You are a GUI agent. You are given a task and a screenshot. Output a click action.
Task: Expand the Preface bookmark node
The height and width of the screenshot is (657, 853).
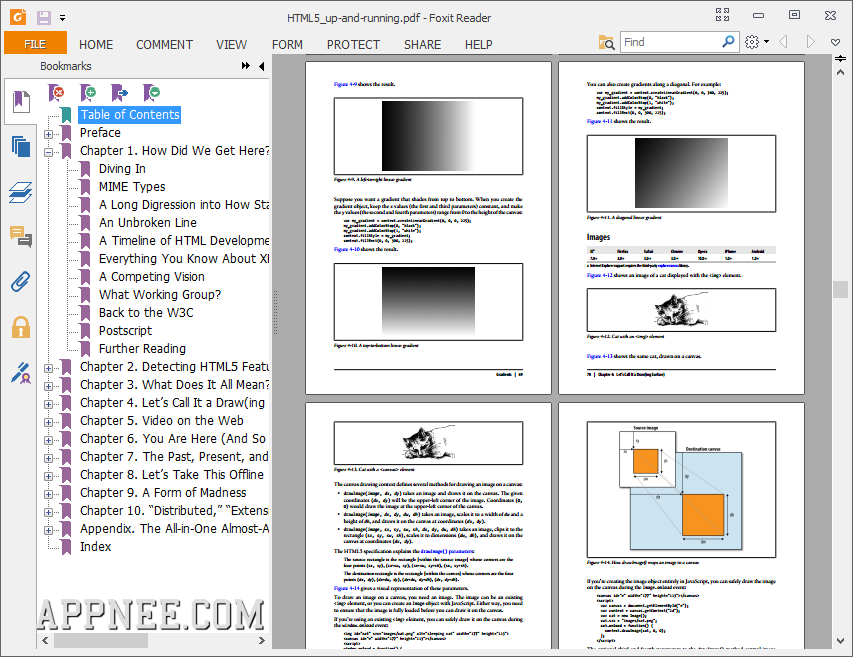point(48,134)
